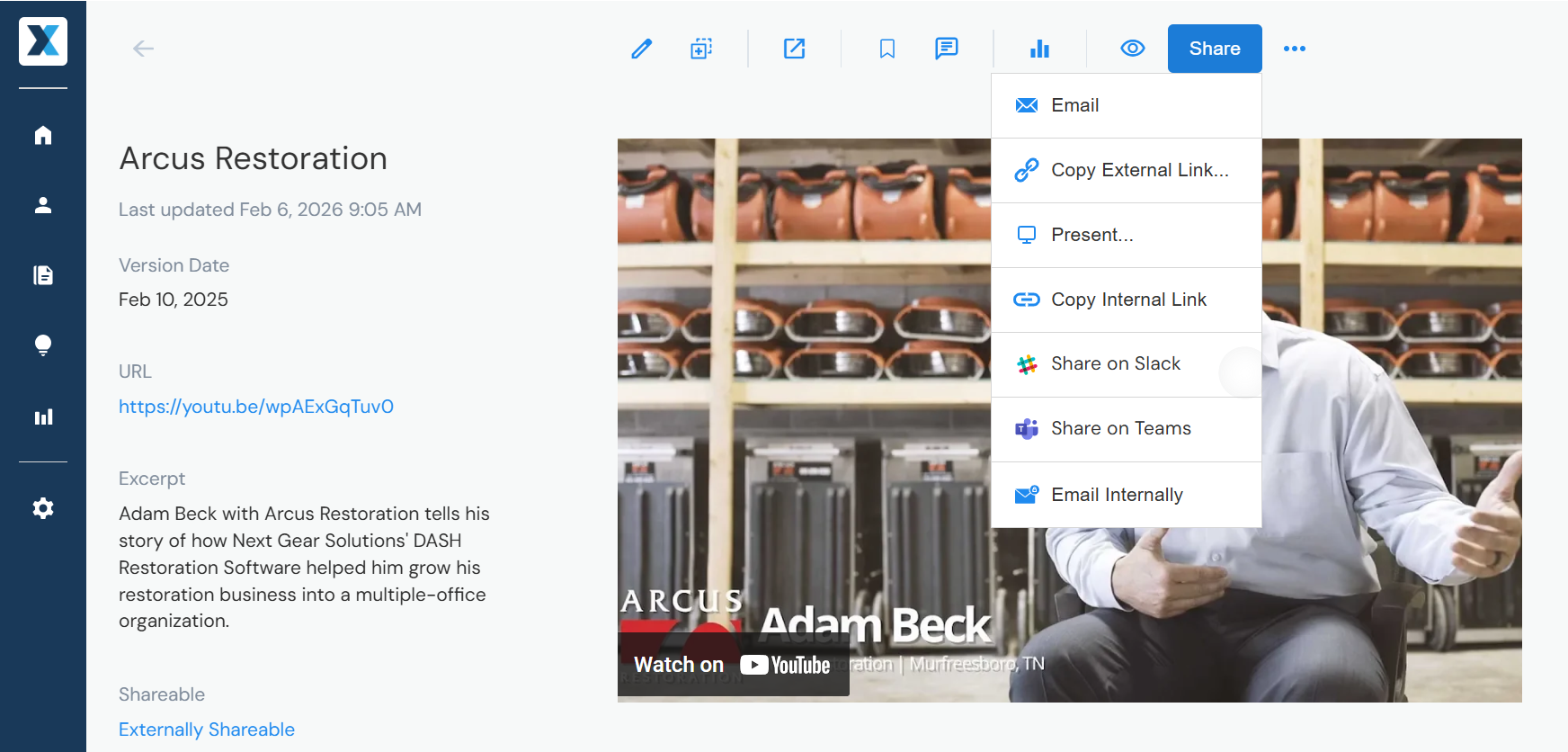Open settings gear in the sidebar
The image size is (1568, 752).
[x=43, y=508]
